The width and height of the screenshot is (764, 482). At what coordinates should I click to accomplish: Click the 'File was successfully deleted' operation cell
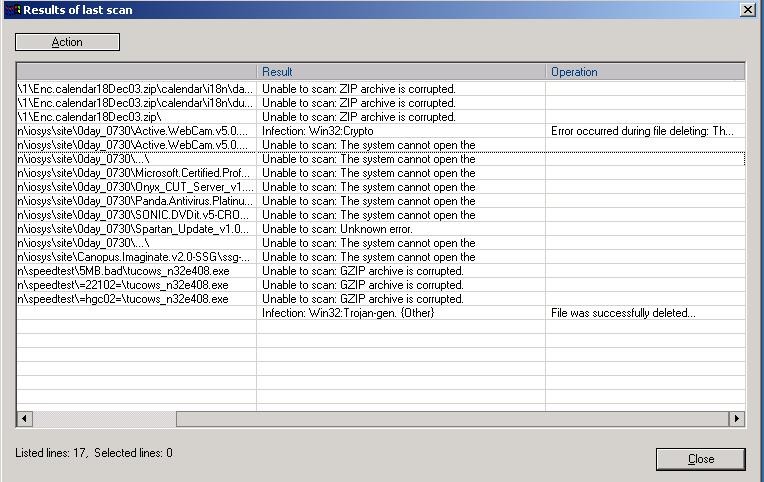pos(623,313)
